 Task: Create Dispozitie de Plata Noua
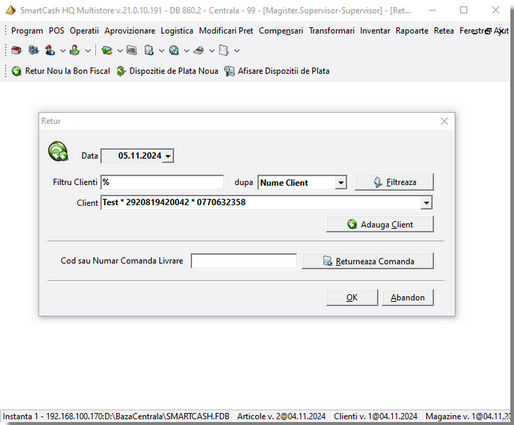click(x=167, y=71)
